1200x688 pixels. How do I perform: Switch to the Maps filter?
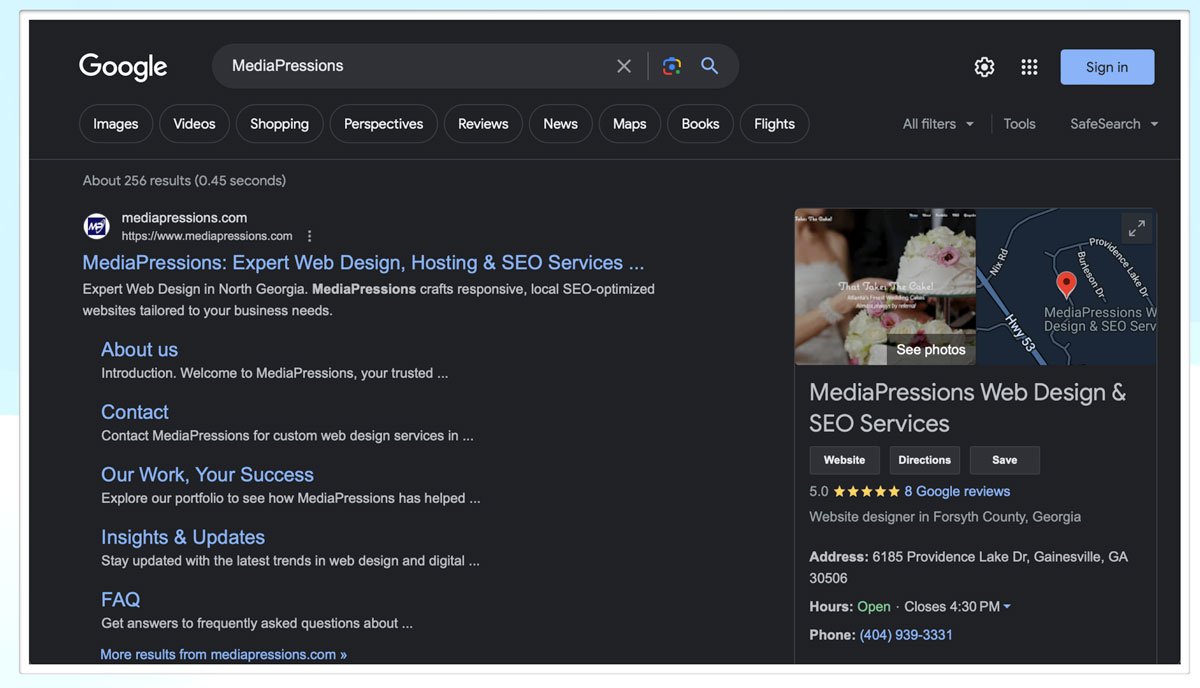[x=629, y=124]
